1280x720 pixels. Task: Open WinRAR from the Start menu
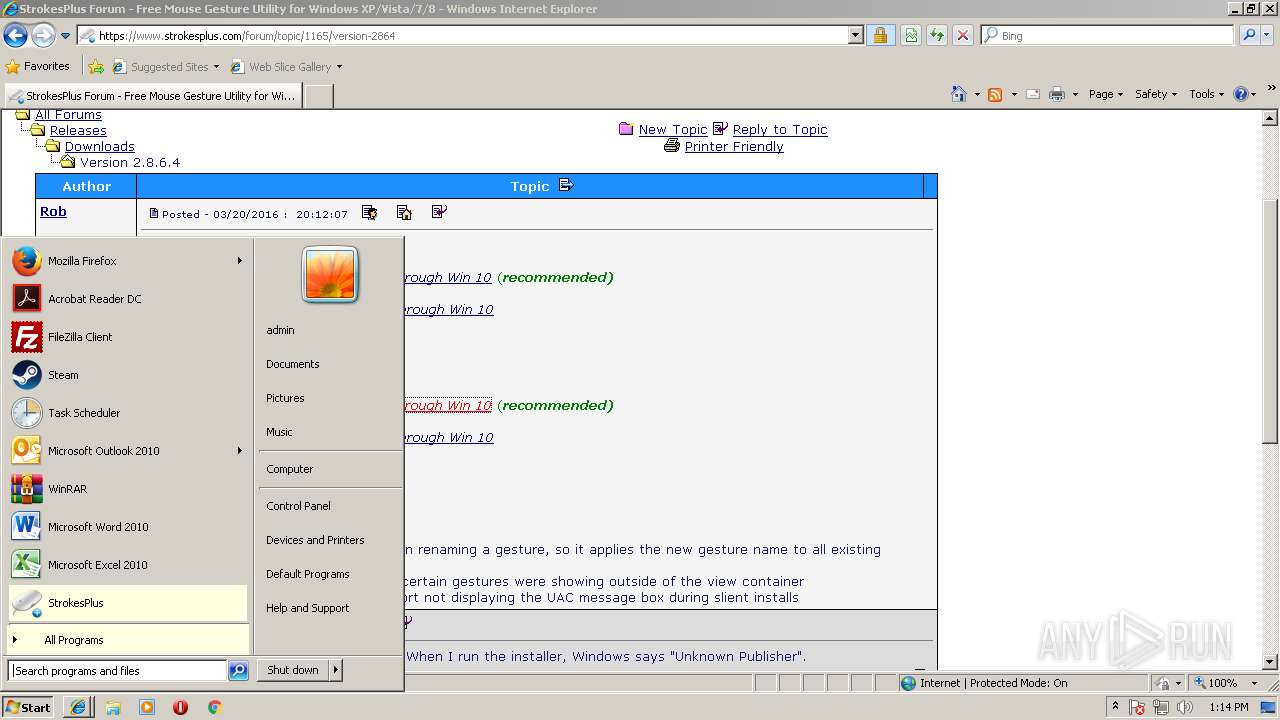[128, 489]
